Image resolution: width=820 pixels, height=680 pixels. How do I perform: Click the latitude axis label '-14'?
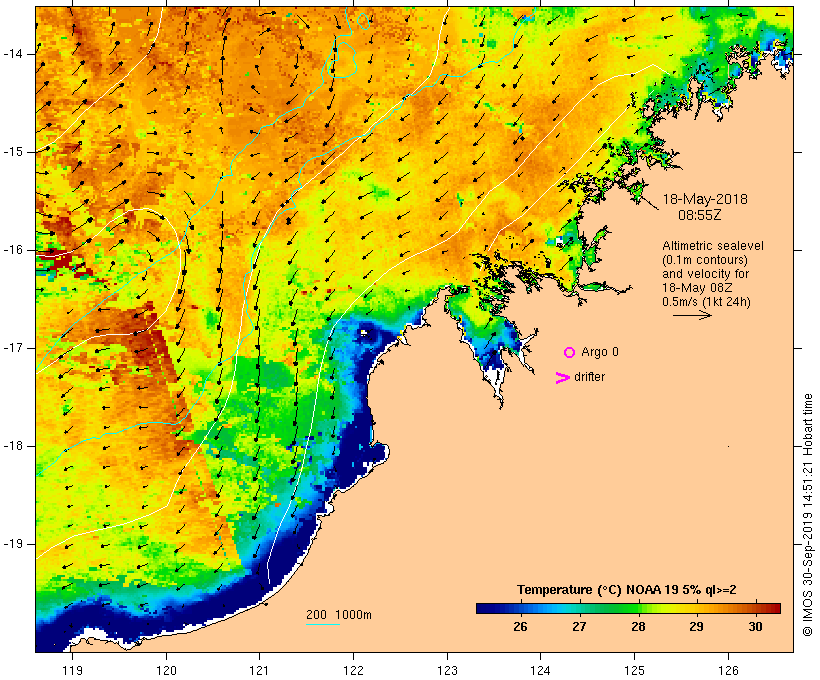13,54
